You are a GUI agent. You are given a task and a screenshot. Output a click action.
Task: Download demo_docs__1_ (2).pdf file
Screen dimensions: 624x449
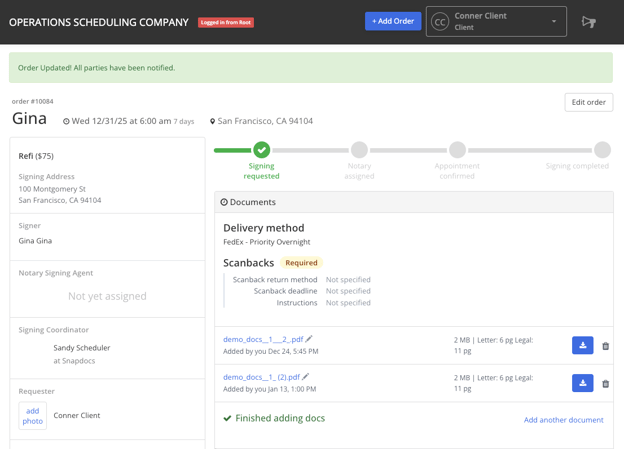point(582,383)
